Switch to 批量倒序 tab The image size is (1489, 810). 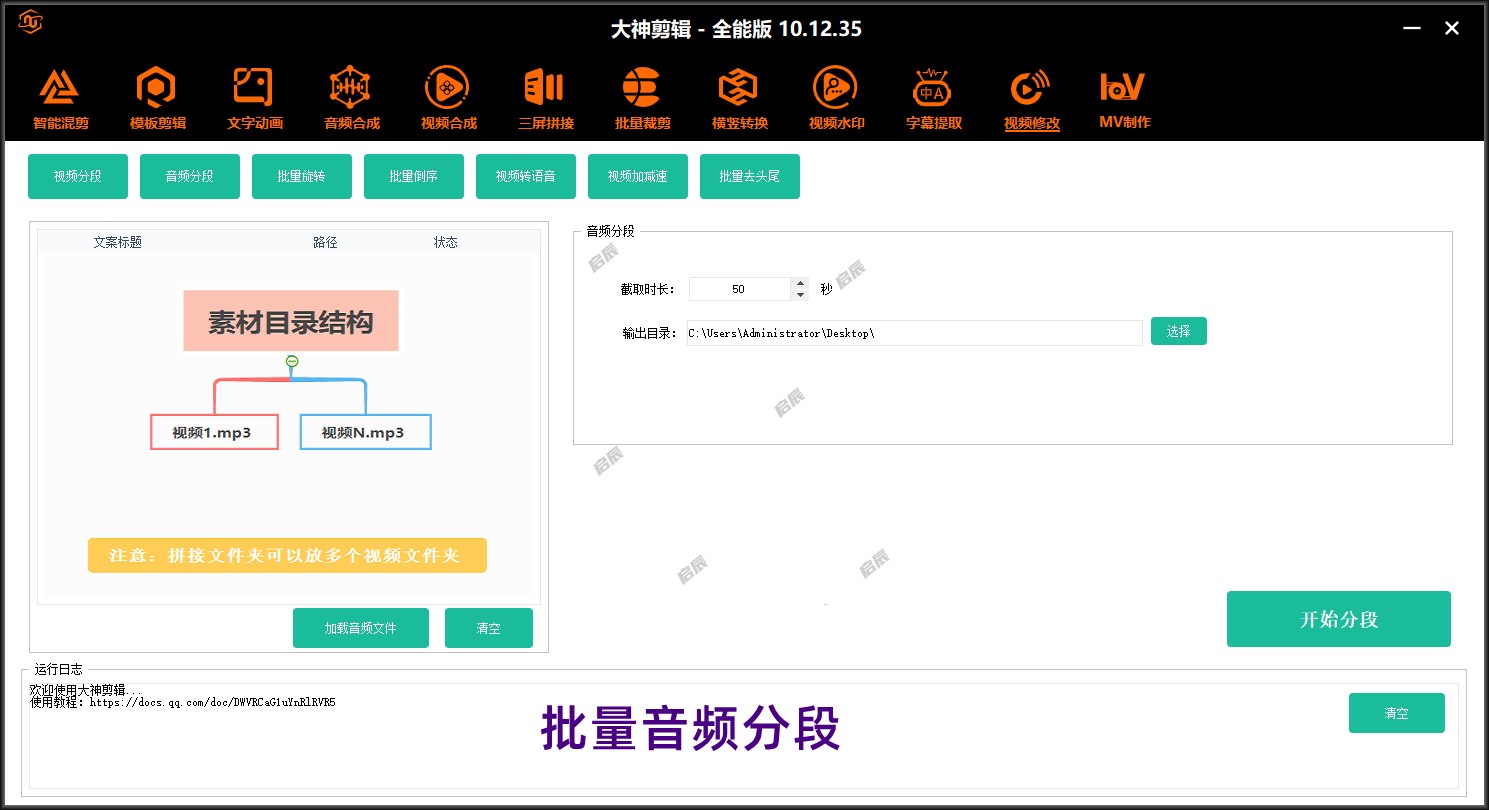pyautogui.click(x=414, y=176)
